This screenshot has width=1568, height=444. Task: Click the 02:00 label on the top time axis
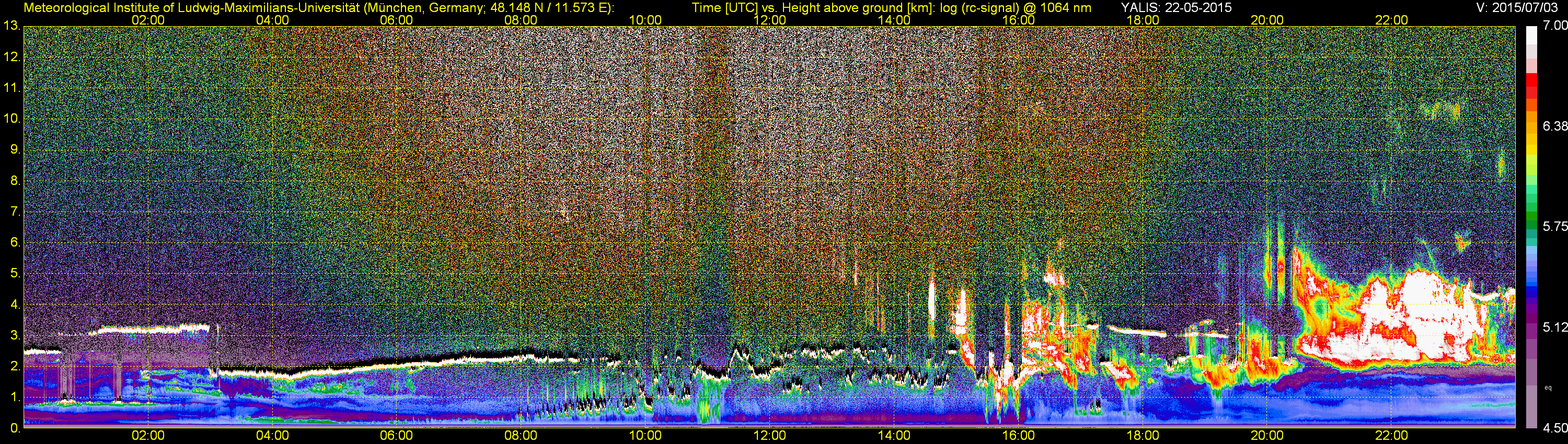(x=148, y=20)
